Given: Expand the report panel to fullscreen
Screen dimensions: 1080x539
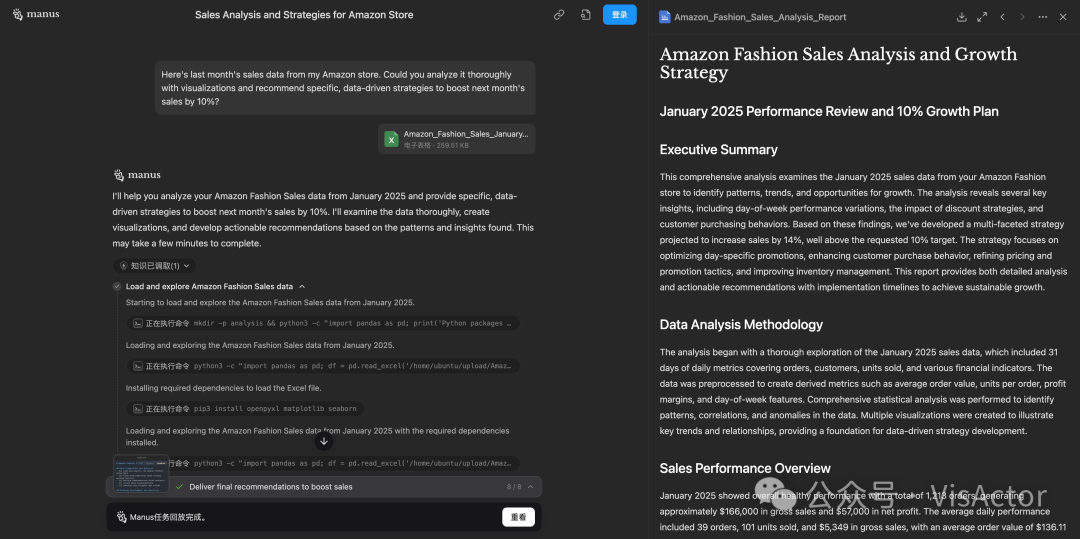Looking at the screenshot, I should tap(982, 17).
